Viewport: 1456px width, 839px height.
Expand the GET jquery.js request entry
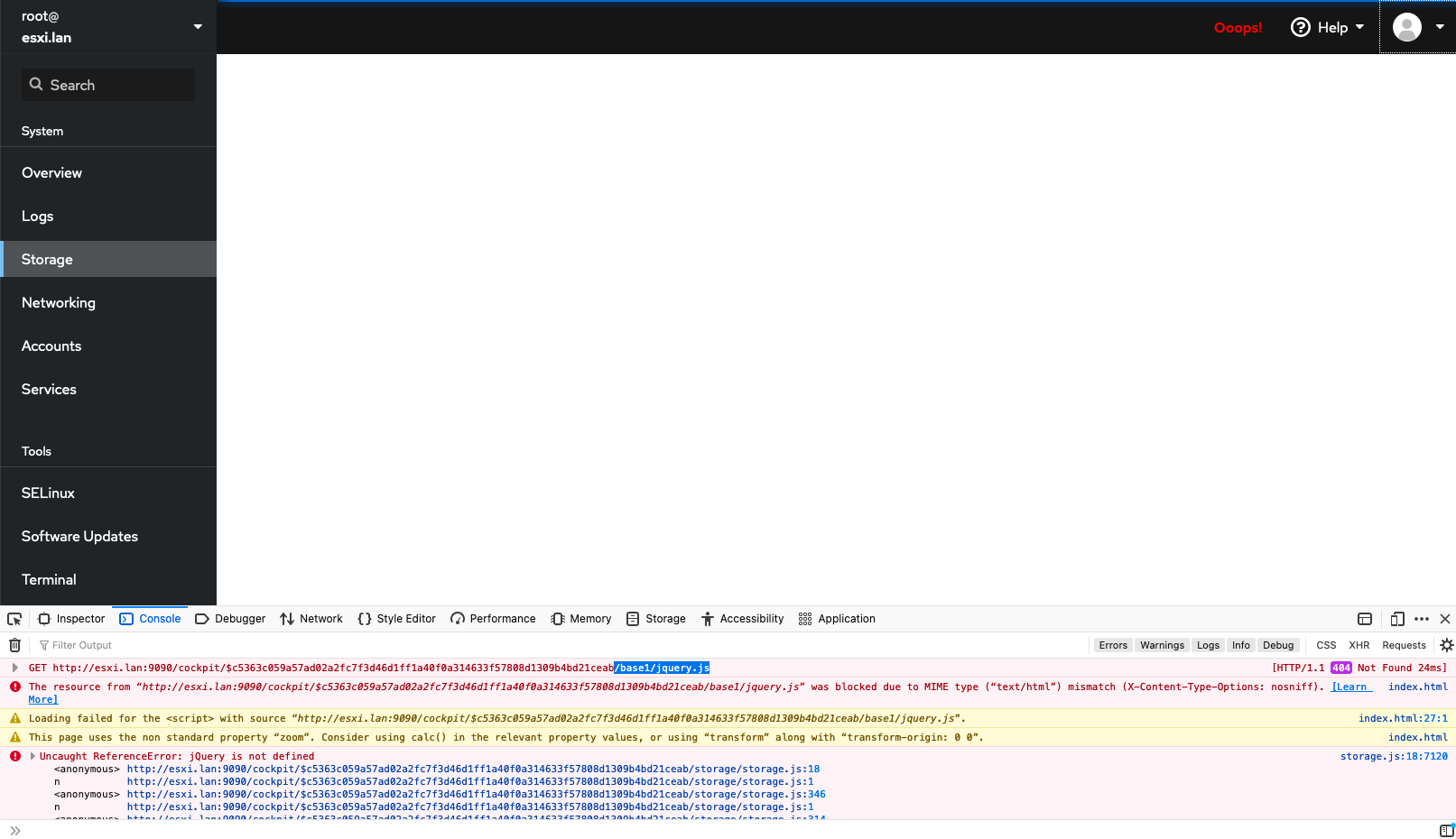coord(15,668)
